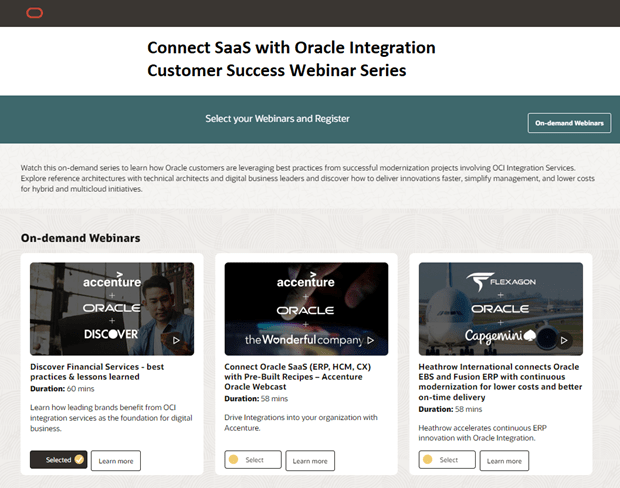Open the On-demand Webinars button

pyautogui.click(x=568, y=123)
